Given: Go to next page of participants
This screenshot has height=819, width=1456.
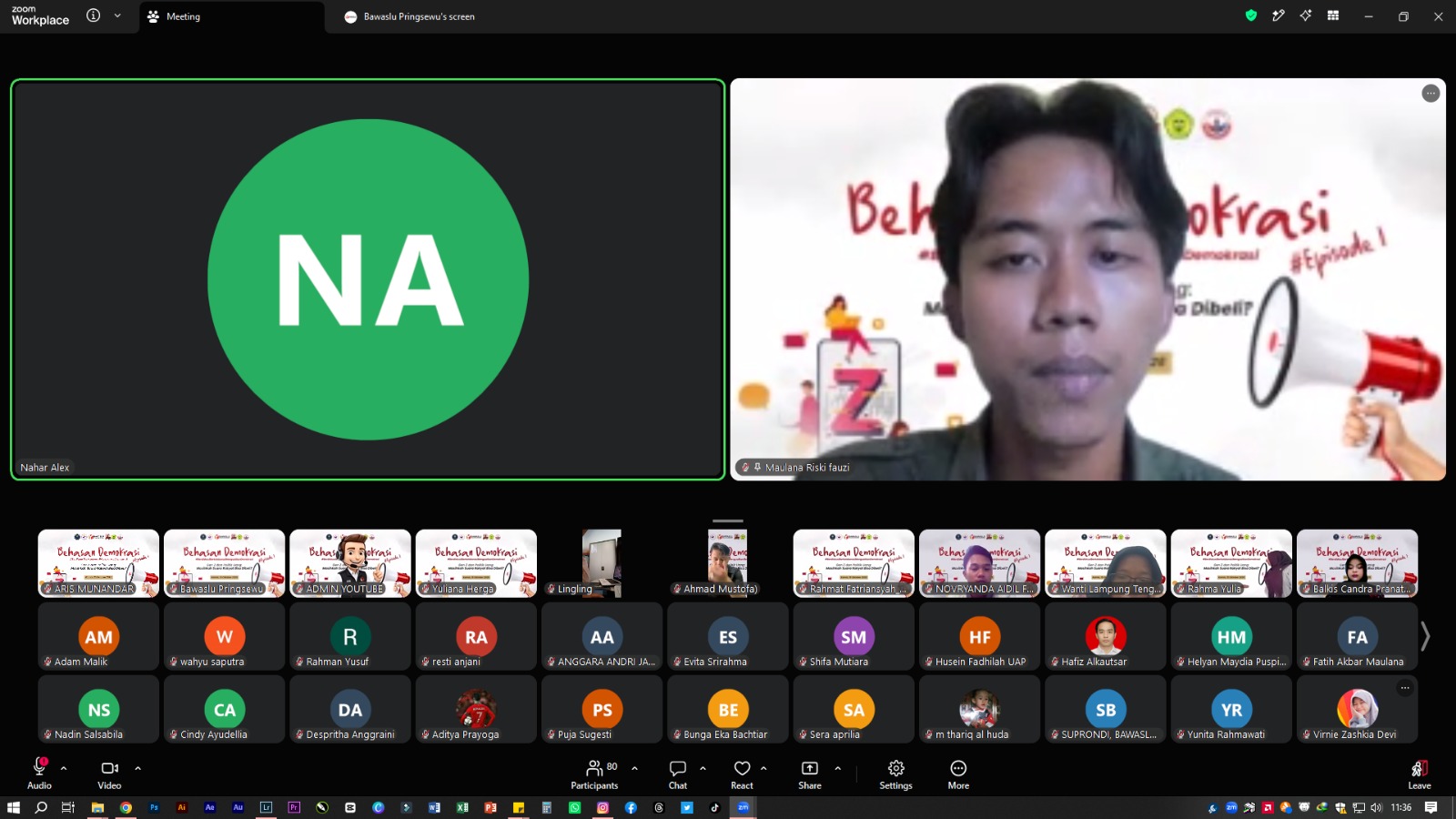Looking at the screenshot, I should coord(1426,636).
